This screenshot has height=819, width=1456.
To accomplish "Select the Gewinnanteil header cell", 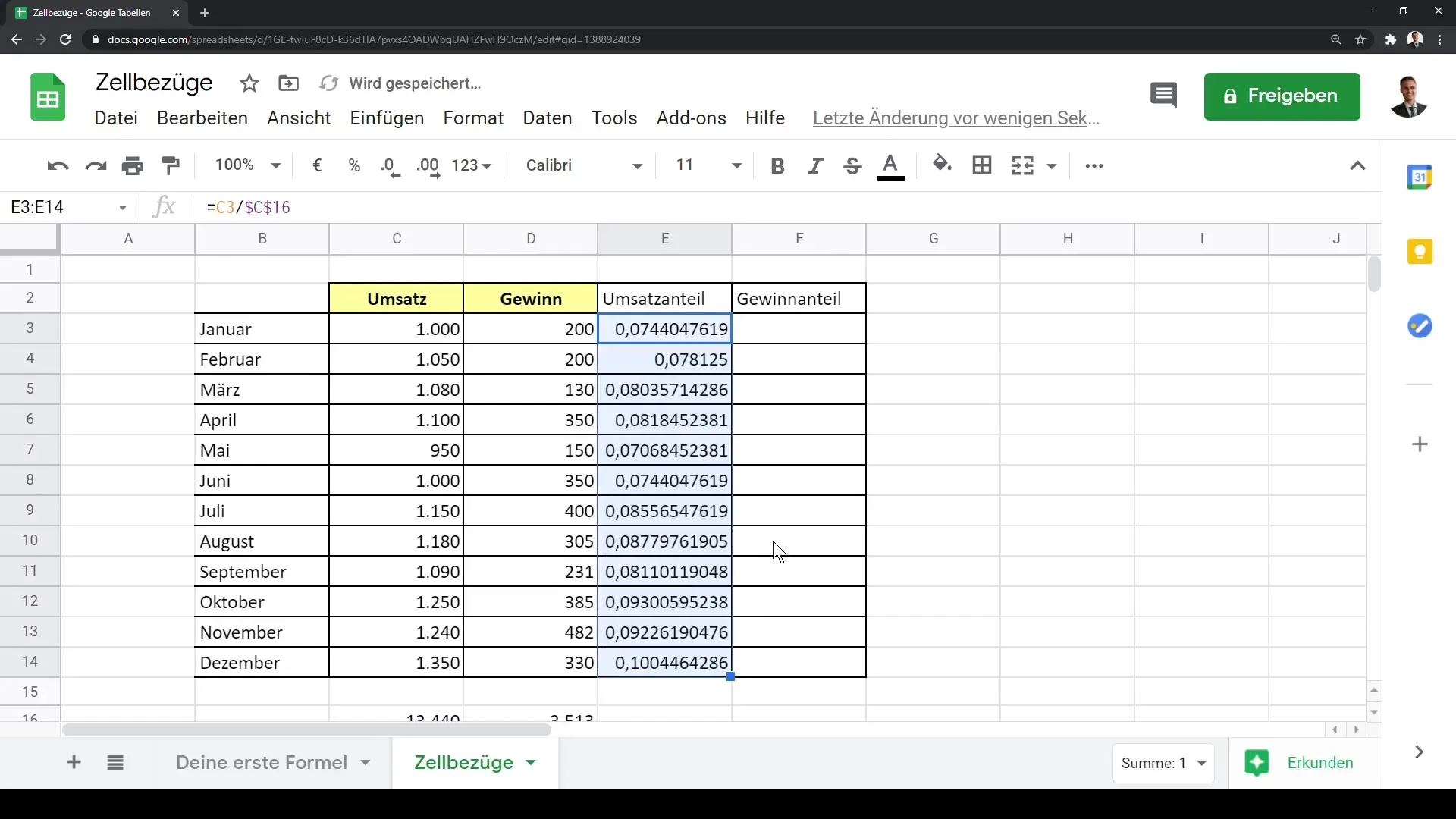I will pyautogui.click(x=799, y=299).
